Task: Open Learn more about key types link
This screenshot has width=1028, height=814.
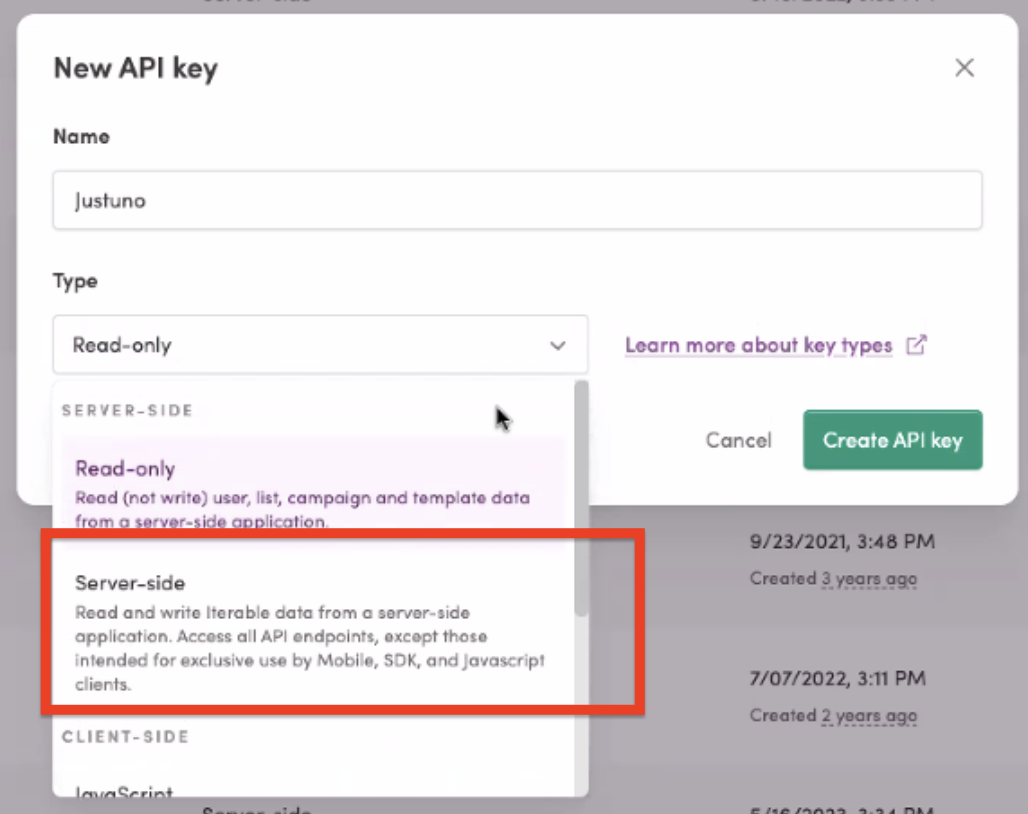Action: [x=758, y=346]
